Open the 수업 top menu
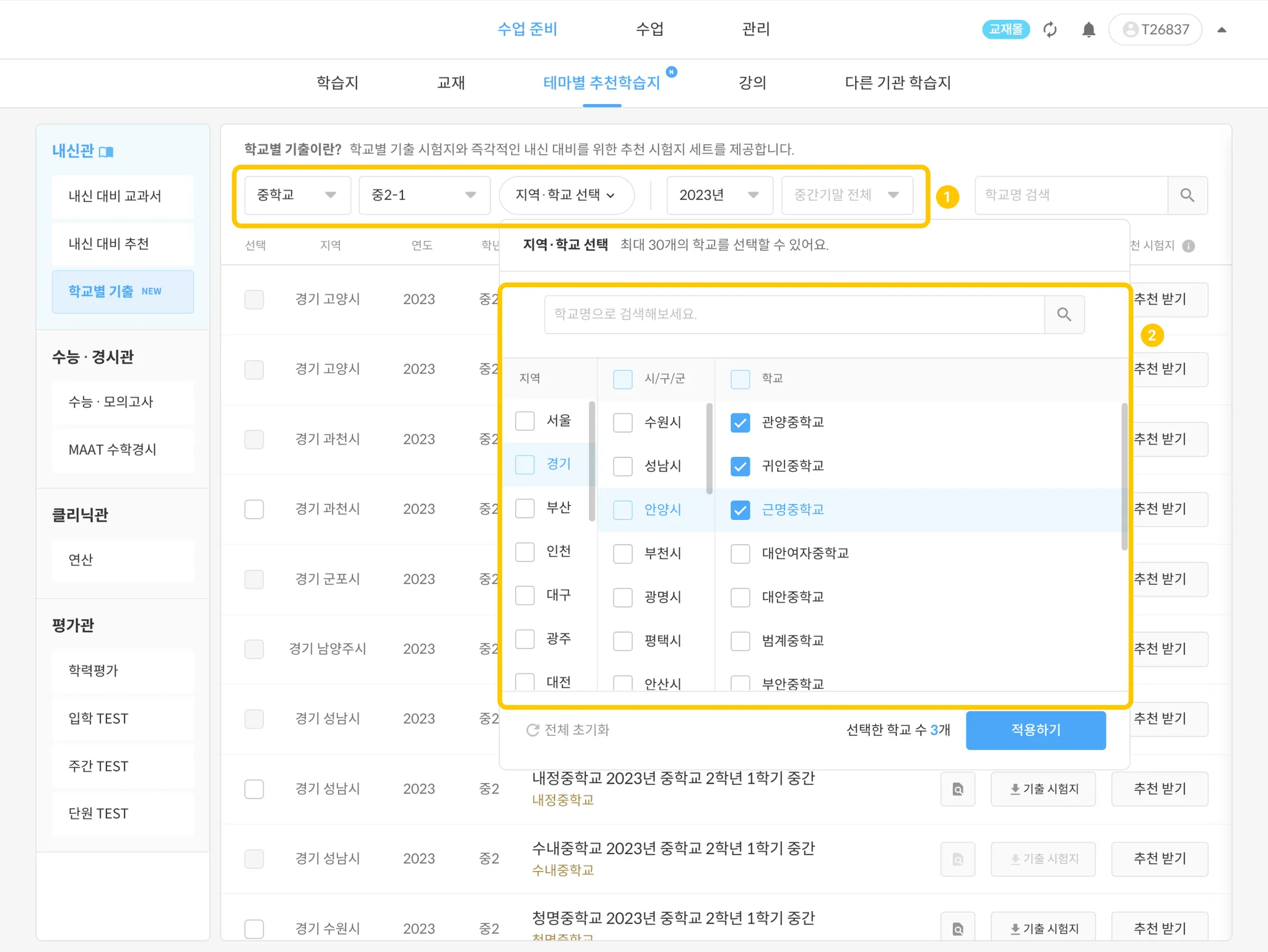The image size is (1268, 952). pos(649,29)
